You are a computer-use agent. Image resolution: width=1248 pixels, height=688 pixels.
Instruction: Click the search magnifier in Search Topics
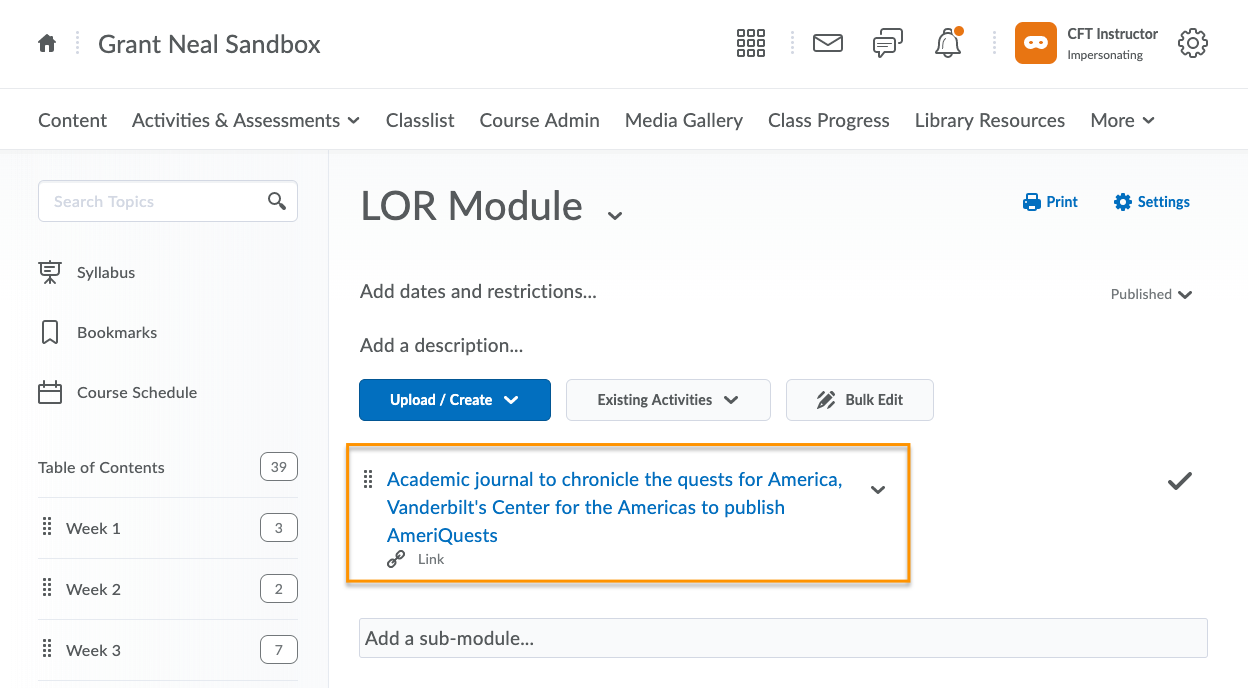[x=277, y=201]
